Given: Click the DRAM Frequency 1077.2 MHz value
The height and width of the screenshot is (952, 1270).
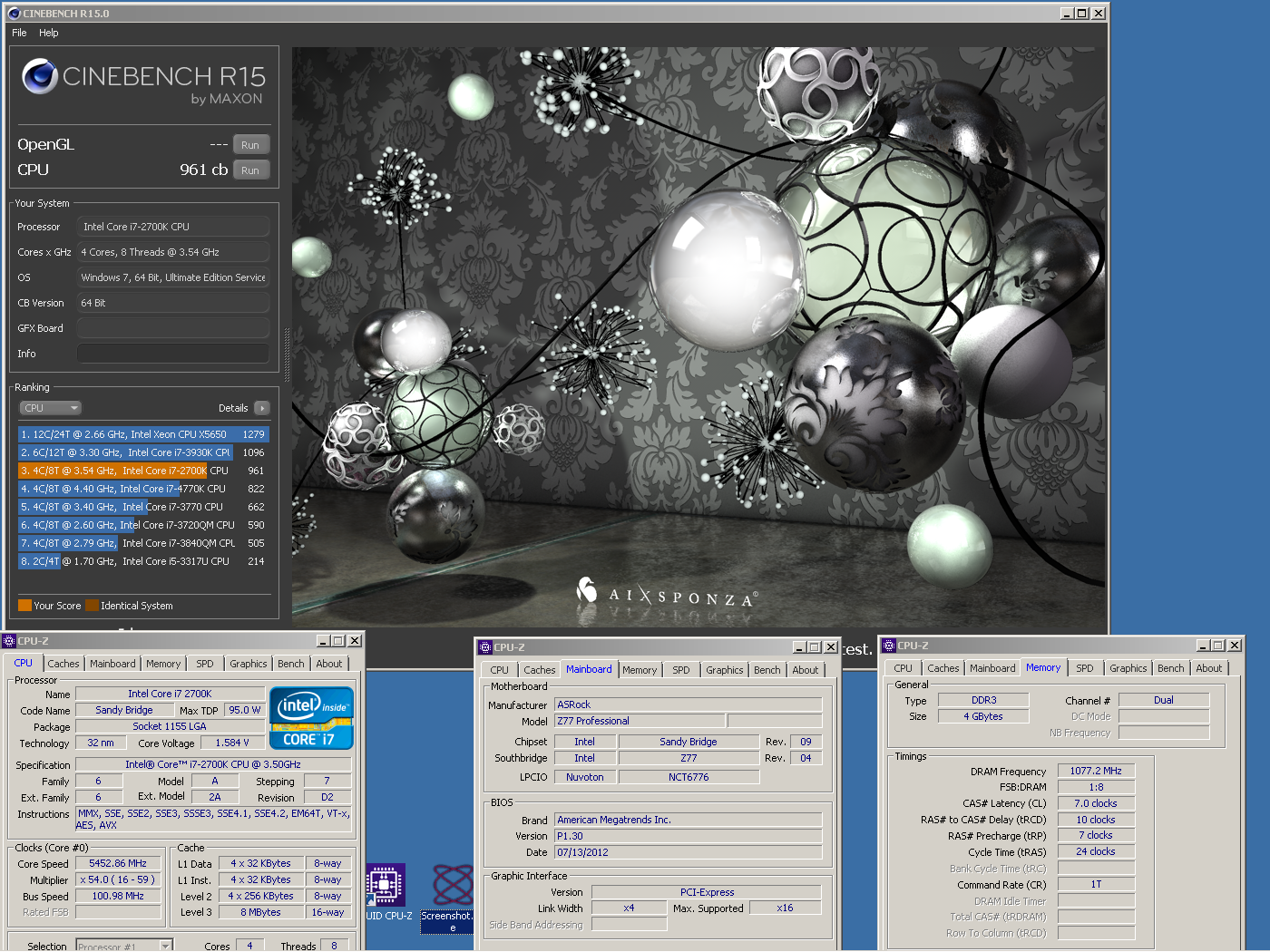Looking at the screenshot, I should pyautogui.click(x=1096, y=771).
